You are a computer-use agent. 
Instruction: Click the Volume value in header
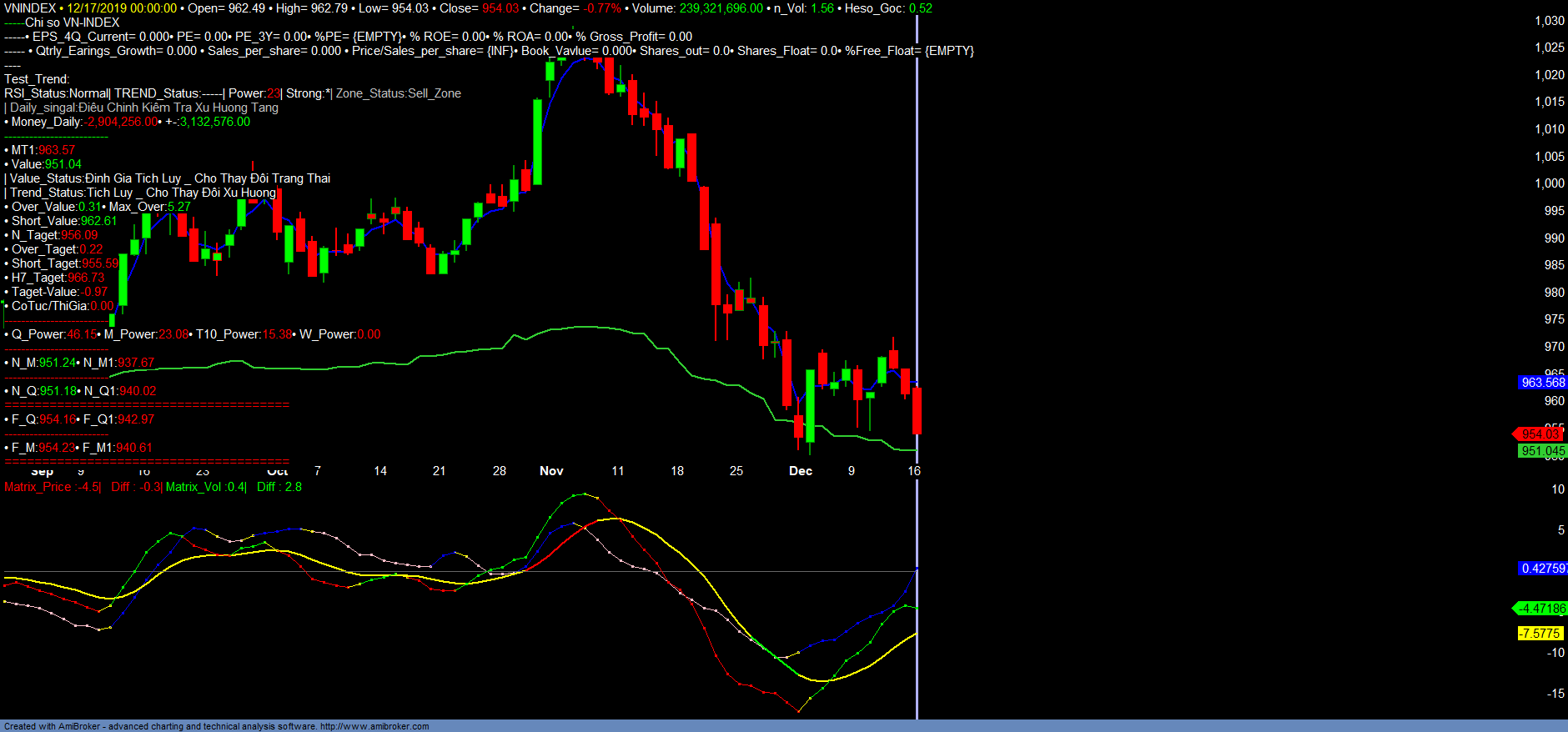coord(721,8)
